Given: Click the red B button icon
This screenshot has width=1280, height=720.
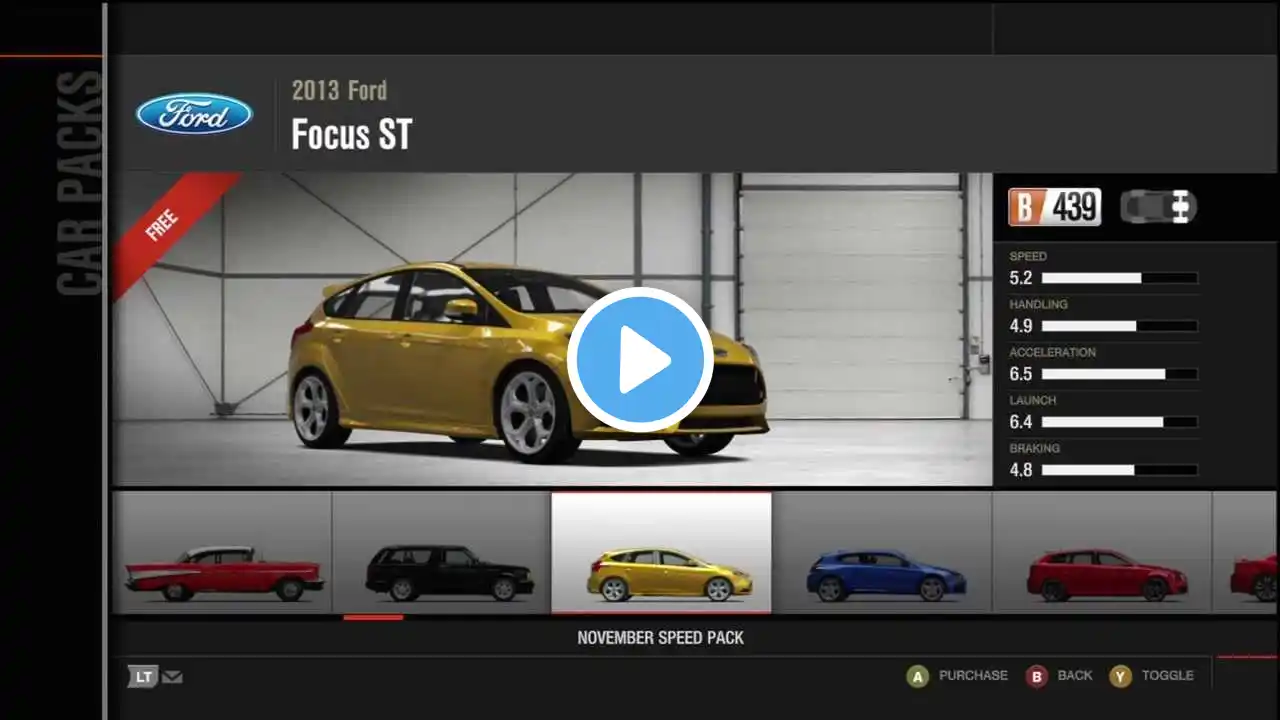Looking at the screenshot, I should tap(1037, 676).
